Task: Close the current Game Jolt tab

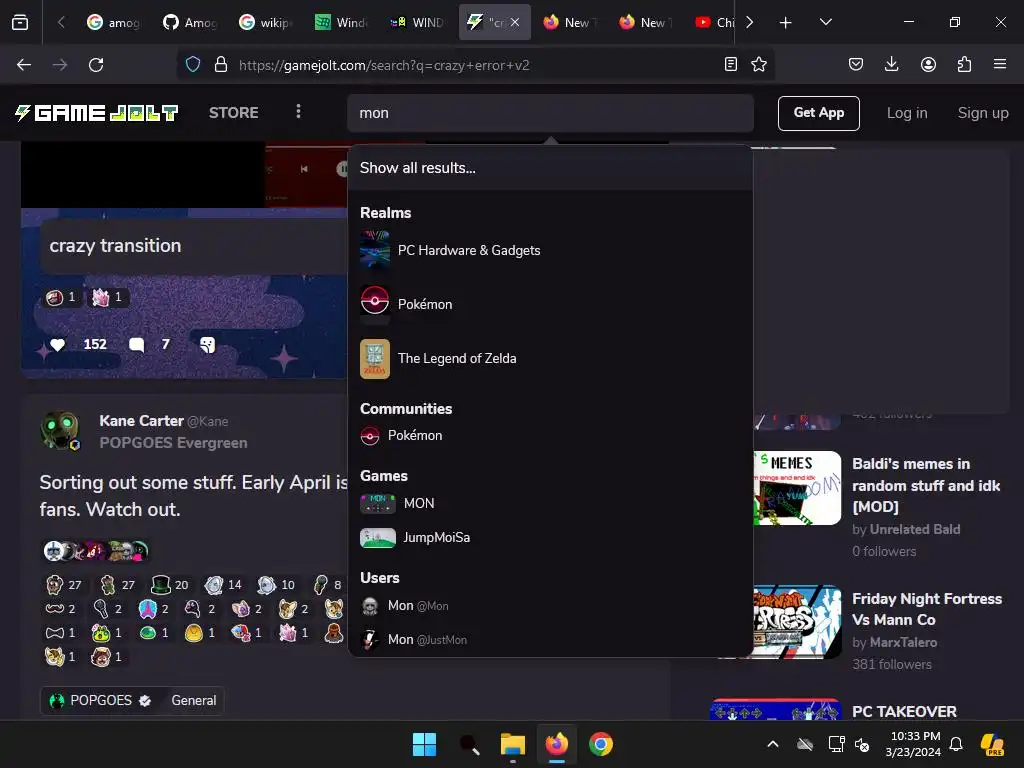Action: pos(515,22)
